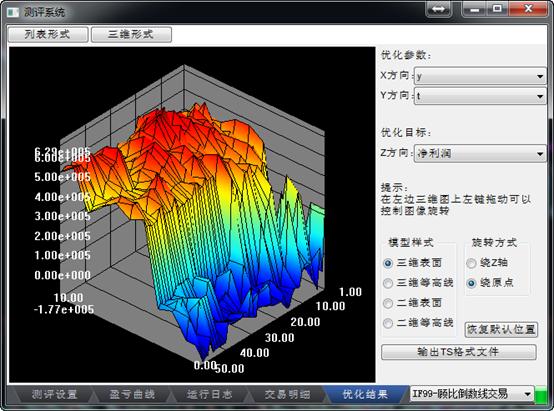The image size is (554, 411).
Task: Switch to the 盈亏曲线 tab
Action: pos(132,394)
